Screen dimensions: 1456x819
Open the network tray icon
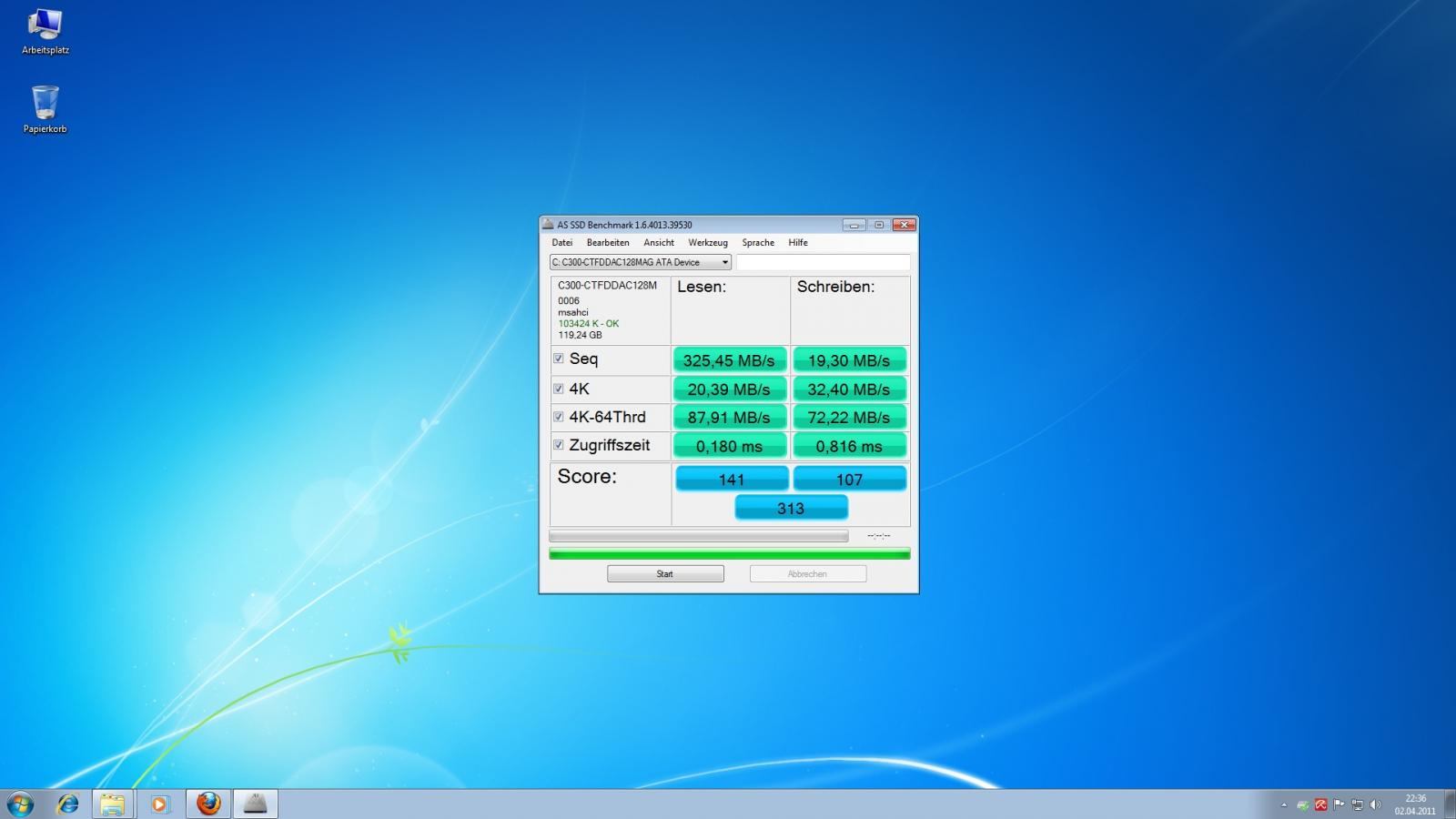[x=1357, y=805]
